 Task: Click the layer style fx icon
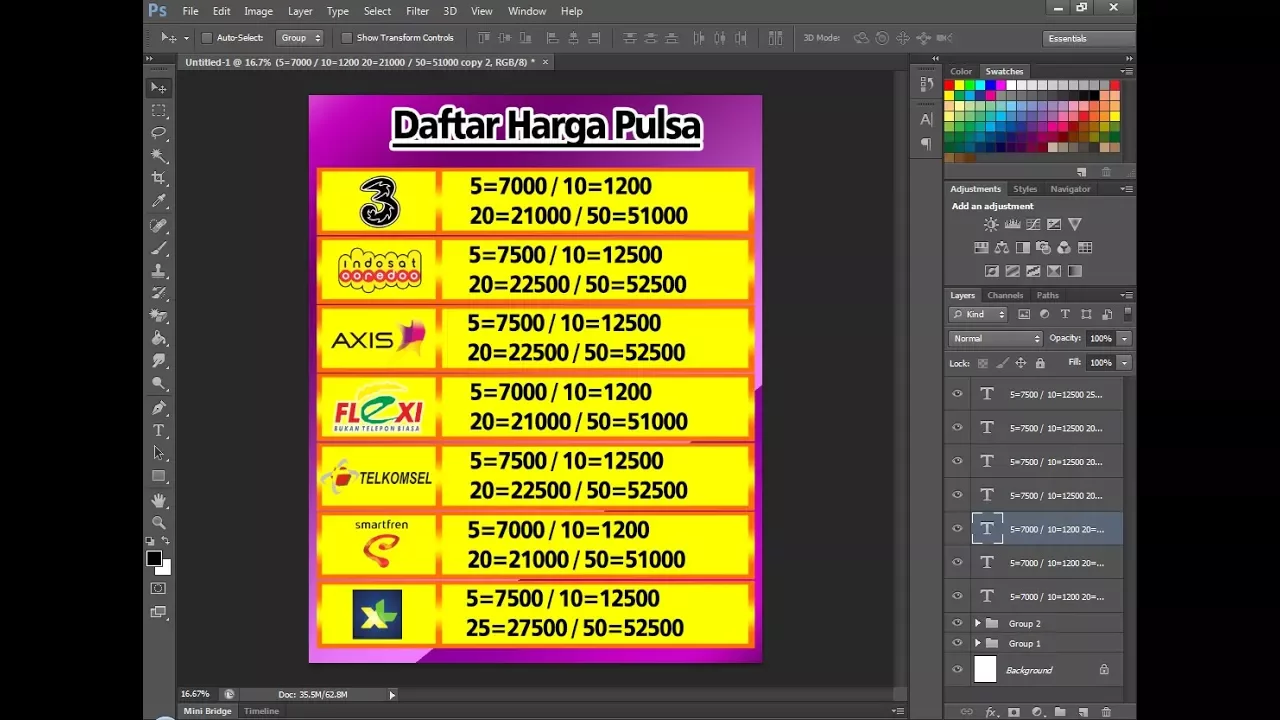pyautogui.click(x=992, y=712)
